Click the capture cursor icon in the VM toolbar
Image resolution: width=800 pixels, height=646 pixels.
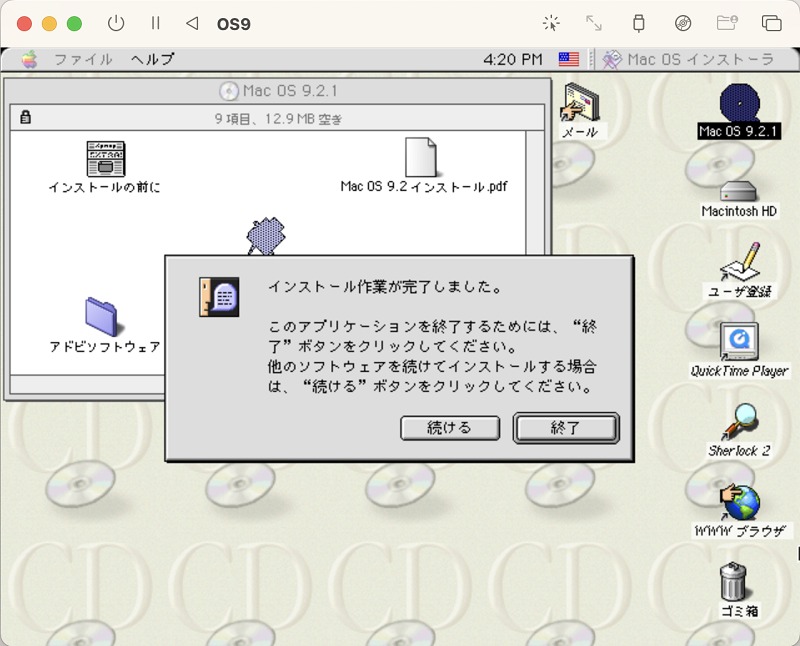(x=551, y=23)
